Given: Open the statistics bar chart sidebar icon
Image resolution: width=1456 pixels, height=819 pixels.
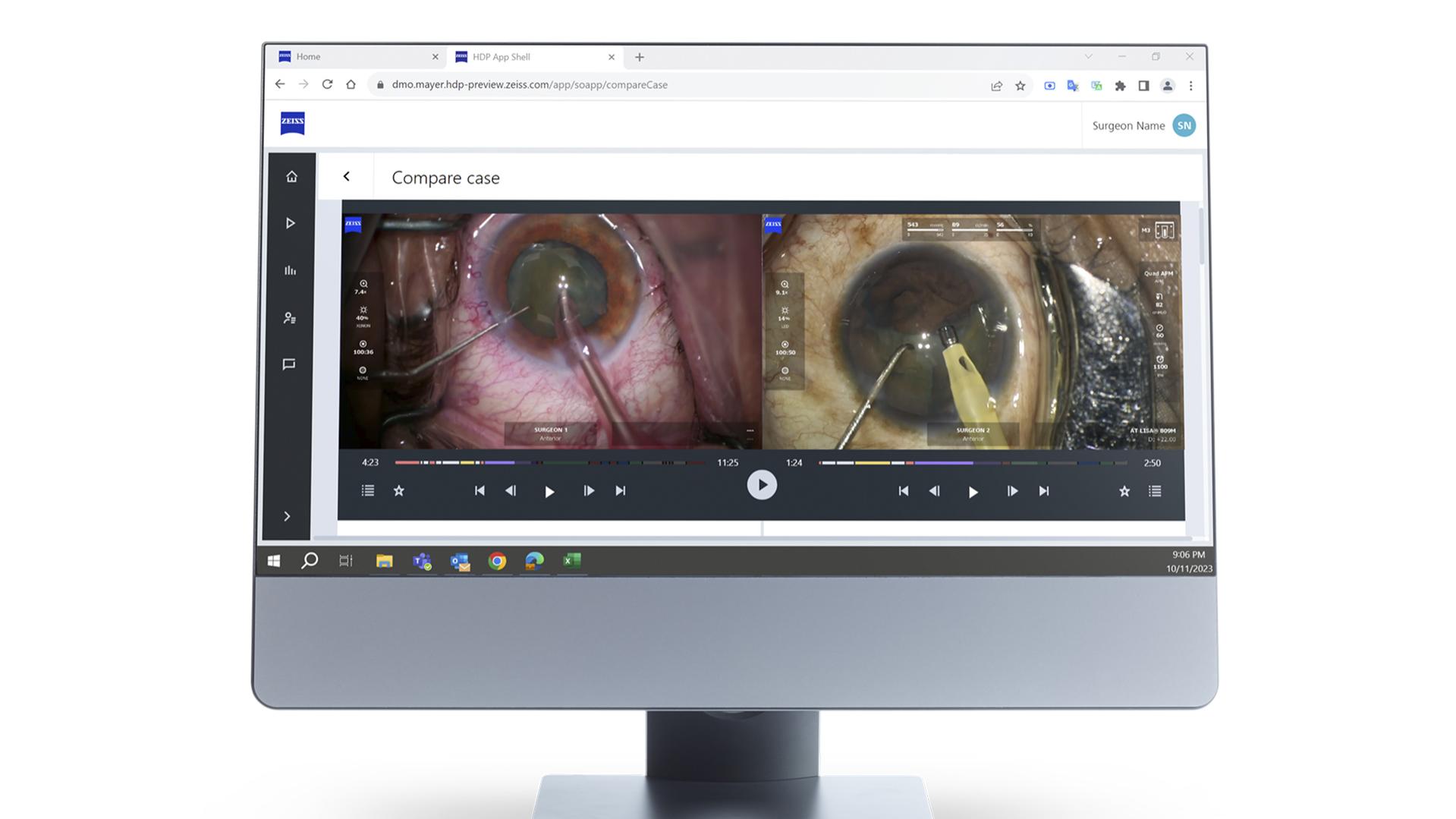Looking at the screenshot, I should [290, 270].
